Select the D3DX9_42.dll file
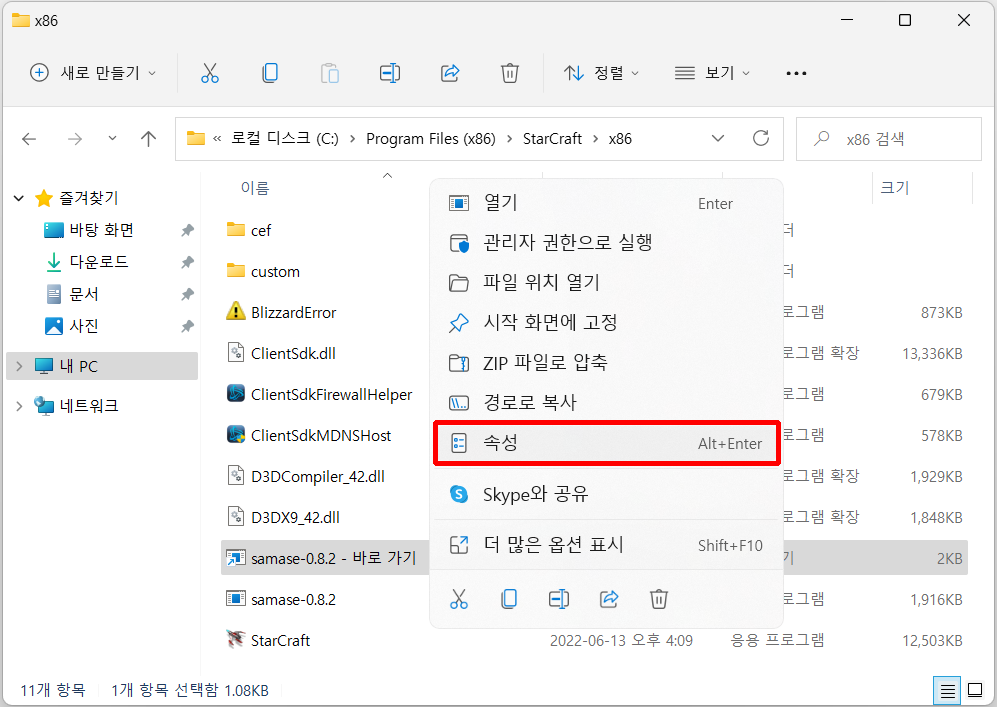The image size is (997, 707). (x=295, y=518)
